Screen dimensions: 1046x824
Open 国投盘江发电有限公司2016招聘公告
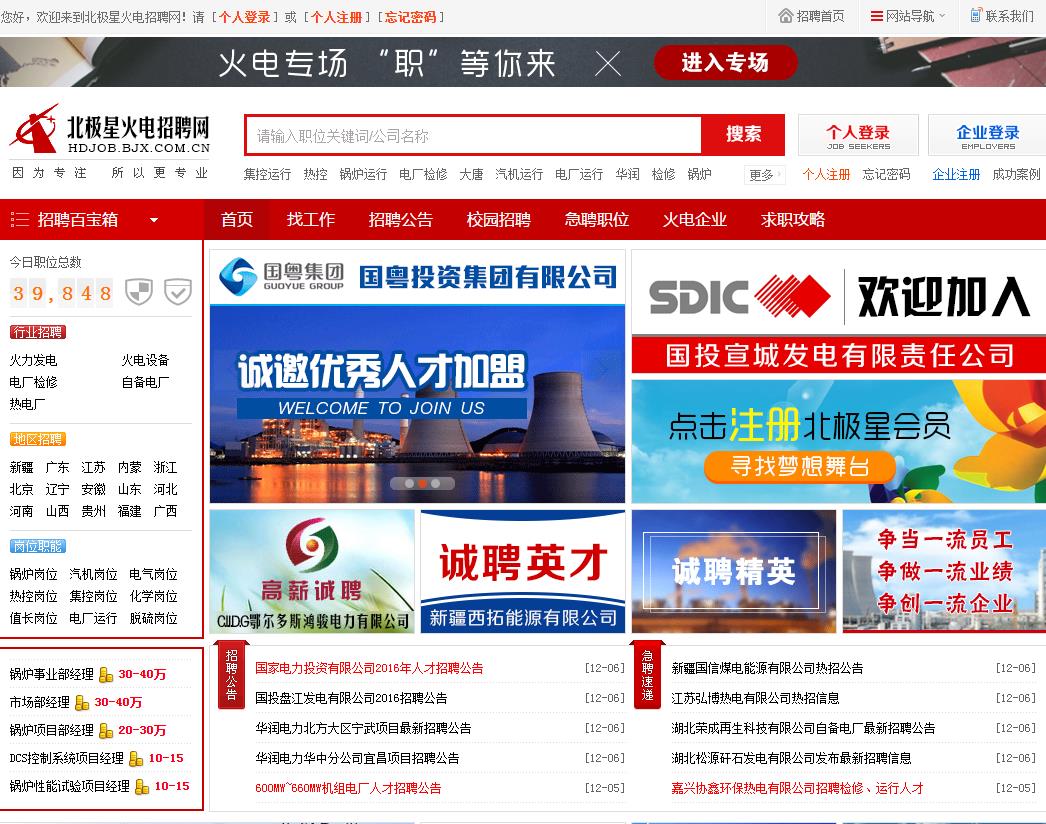point(351,698)
